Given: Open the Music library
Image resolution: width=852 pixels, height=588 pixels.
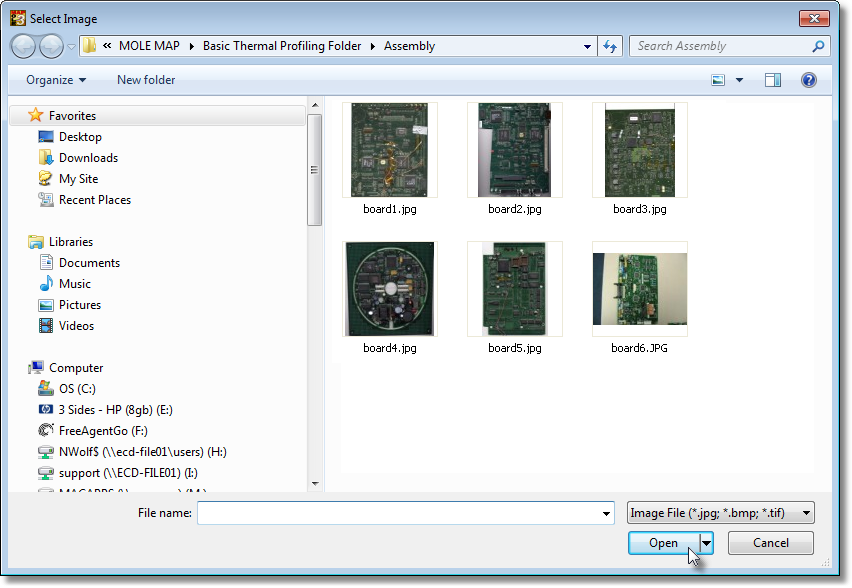Looking at the screenshot, I should pyautogui.click(x=75, y=284).
